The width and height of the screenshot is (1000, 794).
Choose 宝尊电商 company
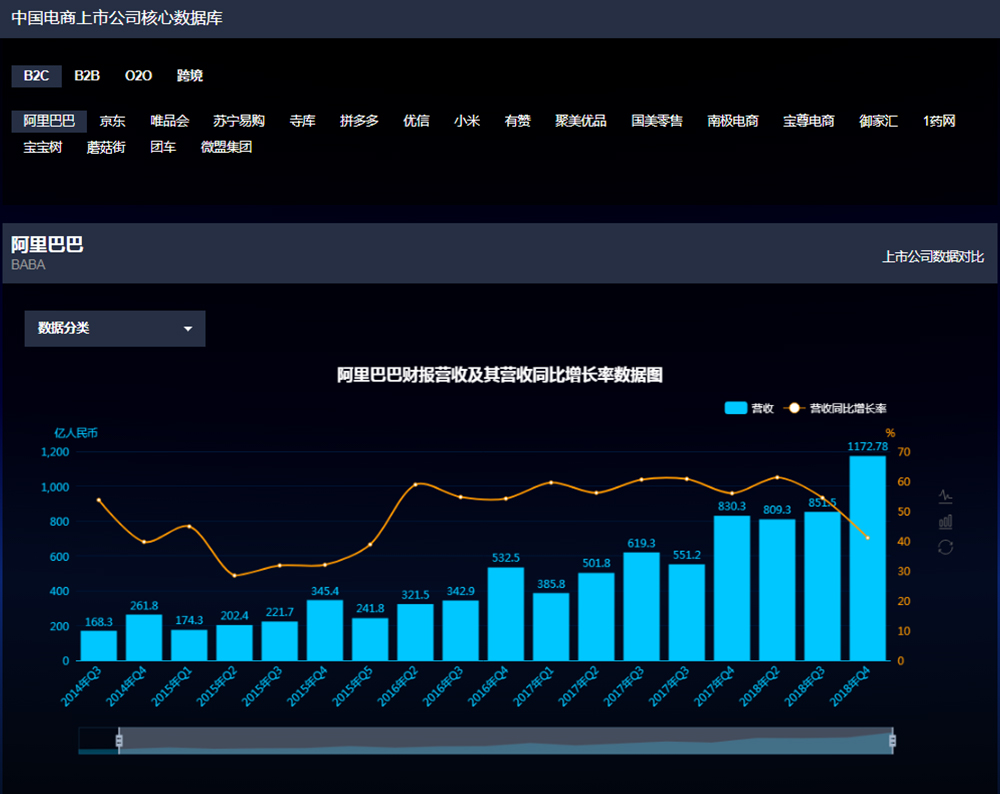click(809, 121)
